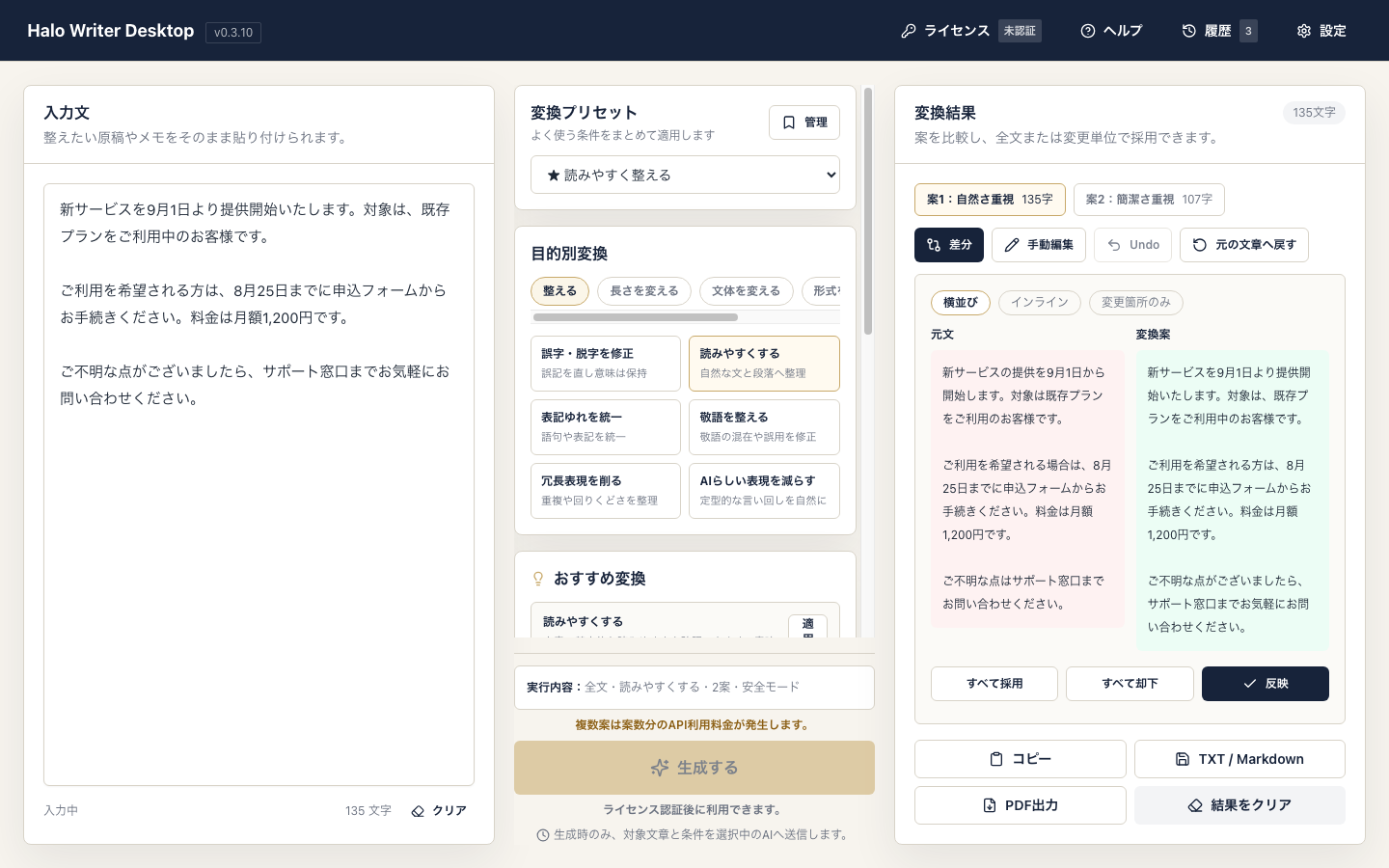
Task: Click the clock icon in the AI送信 notice
Action: pyautogui.click(x=543, y=835)
